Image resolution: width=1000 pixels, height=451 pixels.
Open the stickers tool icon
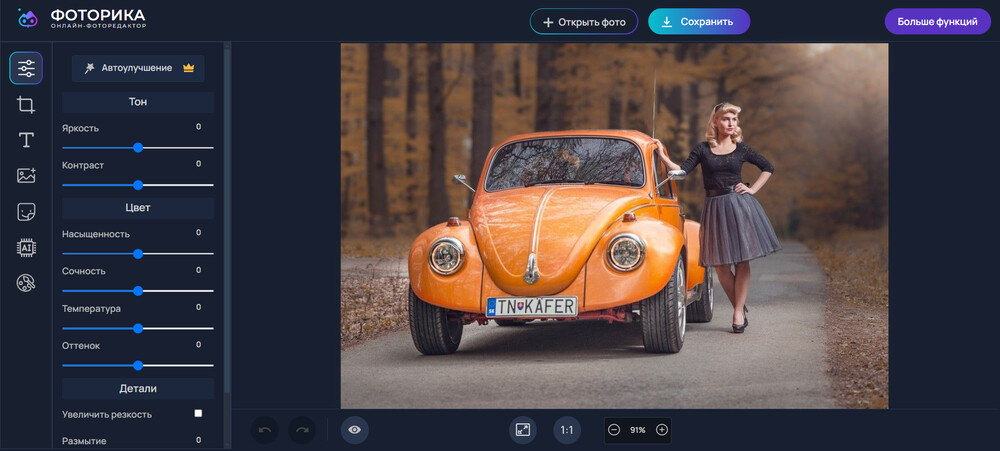[x=26, y=212]
